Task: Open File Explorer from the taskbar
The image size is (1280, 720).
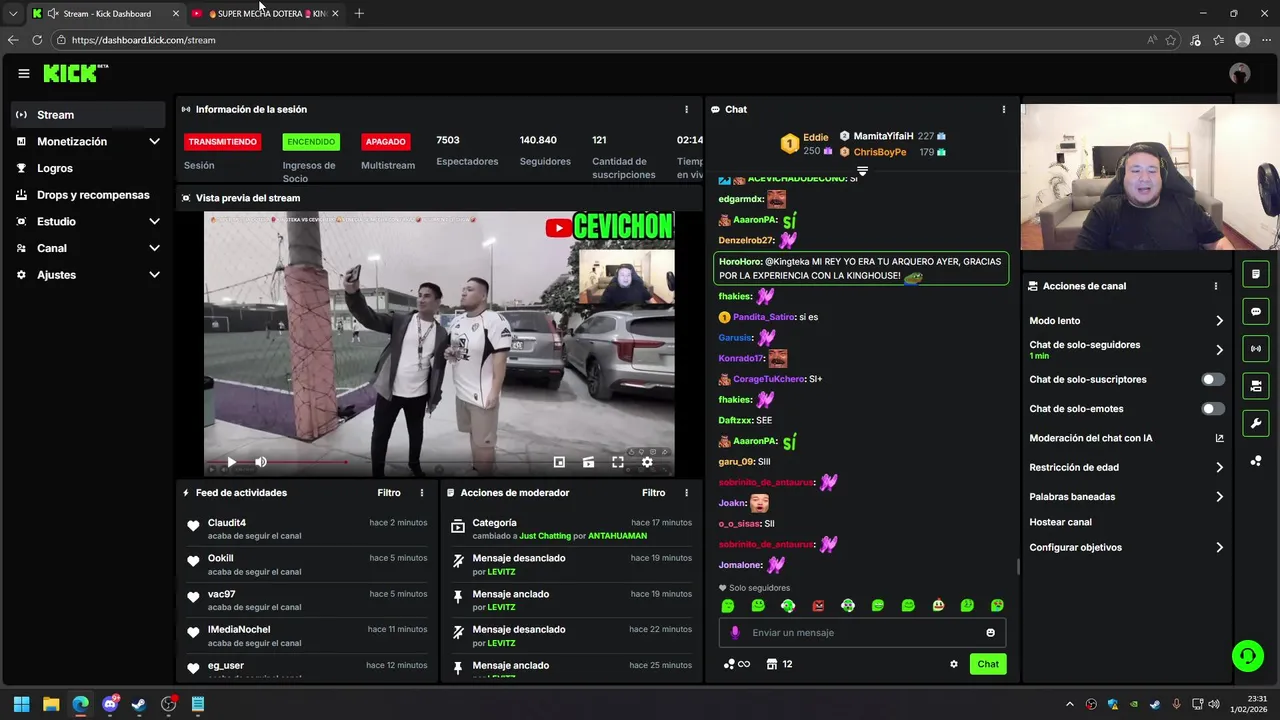Action: [x=51, y=704]
